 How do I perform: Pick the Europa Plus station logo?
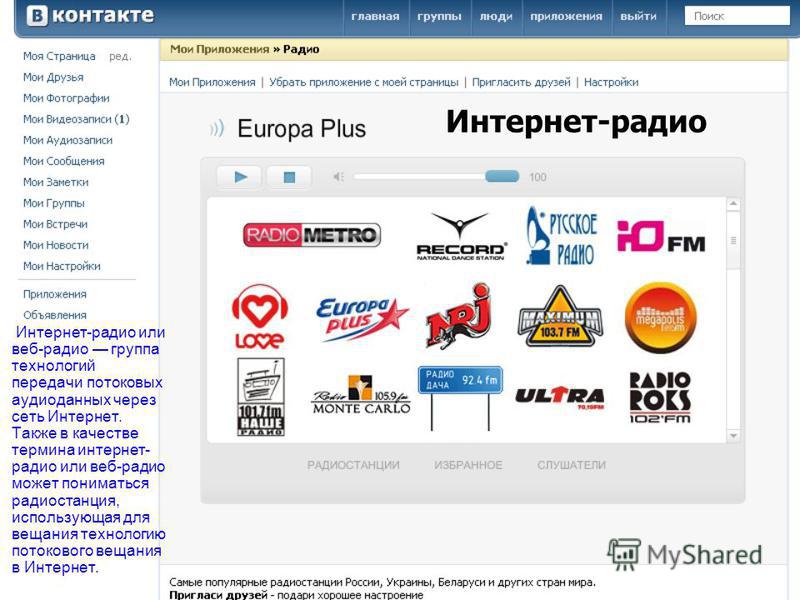(362, 318)
